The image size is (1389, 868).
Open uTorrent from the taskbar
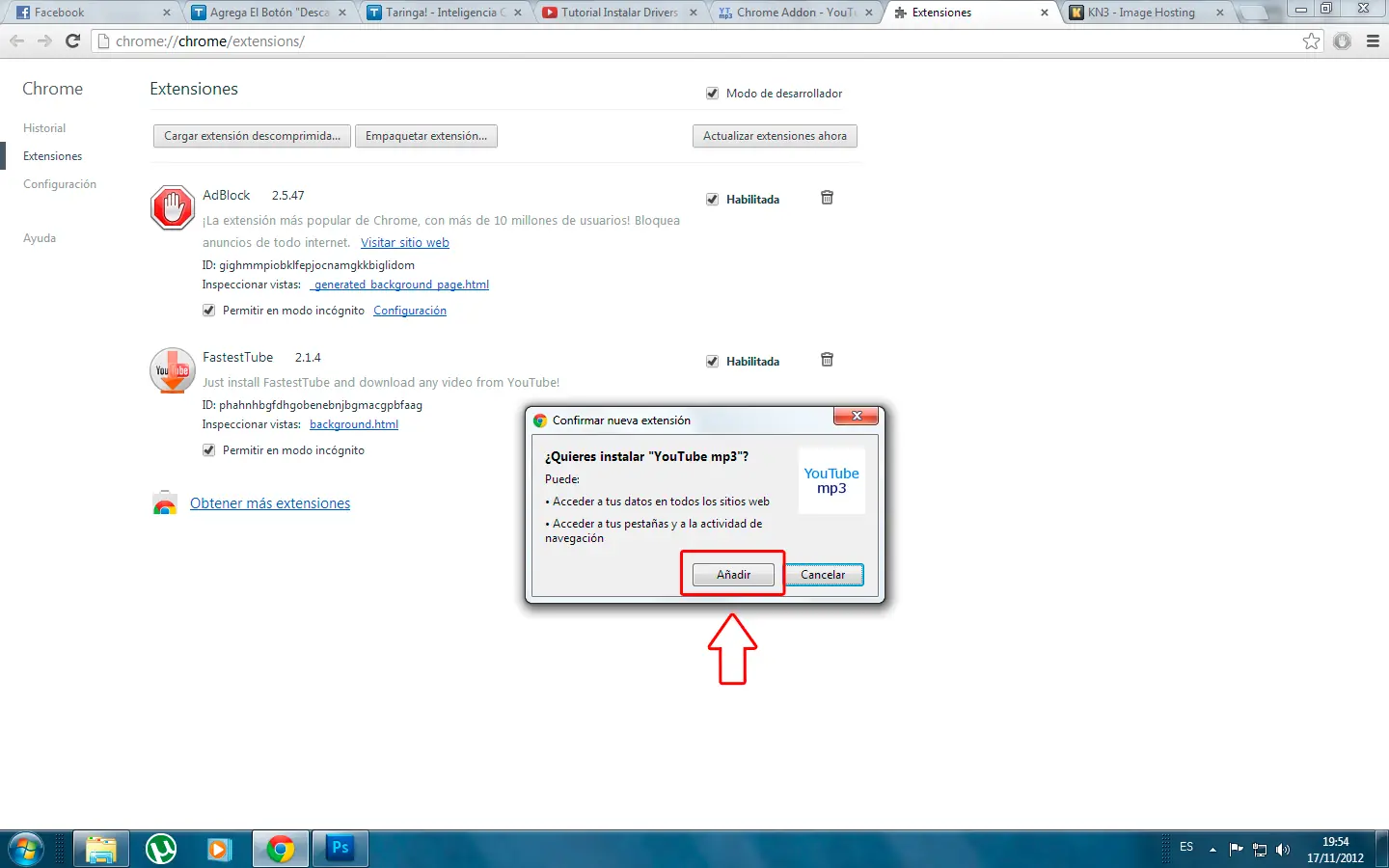pos(161,850)
